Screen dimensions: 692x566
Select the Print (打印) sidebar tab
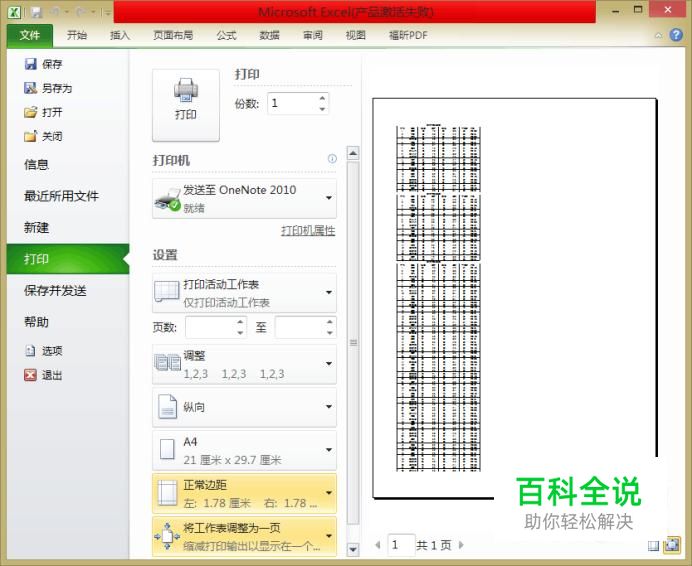tap(68, 259)
